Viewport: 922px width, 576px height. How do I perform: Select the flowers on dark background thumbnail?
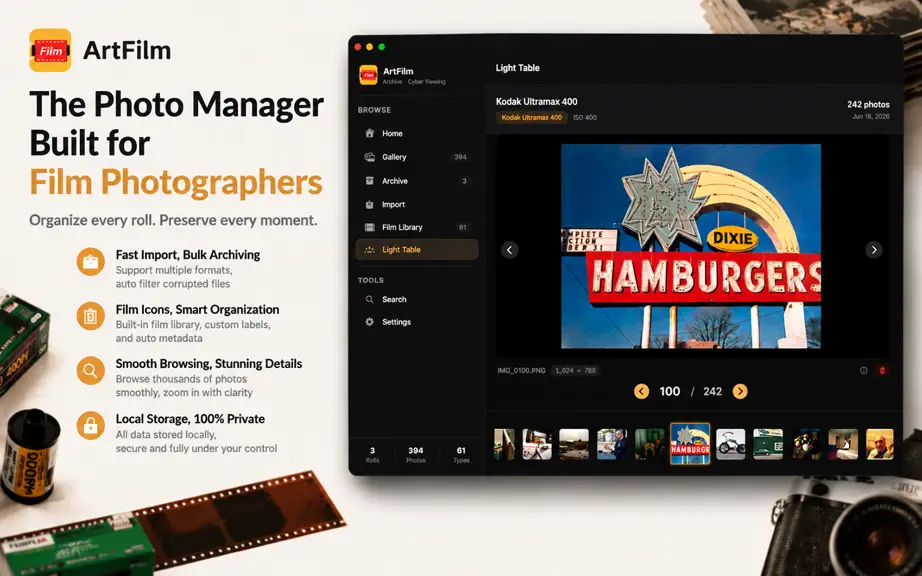[x=806, y=444]
